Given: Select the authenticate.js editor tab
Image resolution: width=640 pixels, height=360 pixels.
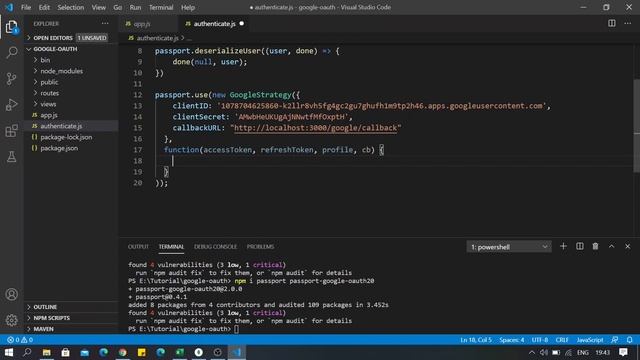Looking at the screenshot, I should point(215,24).
